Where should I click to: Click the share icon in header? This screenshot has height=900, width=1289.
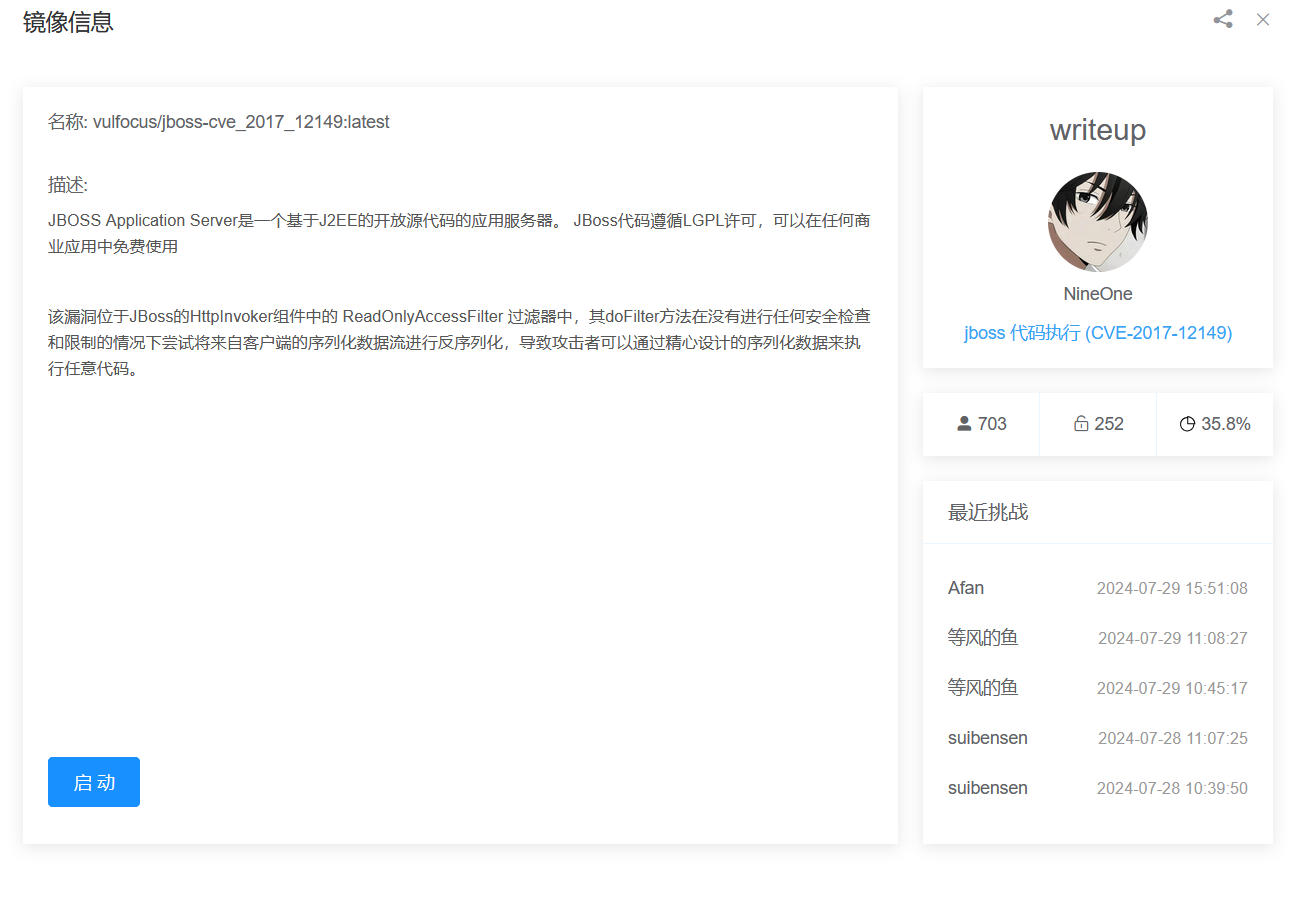click(x=1222, y=19)
